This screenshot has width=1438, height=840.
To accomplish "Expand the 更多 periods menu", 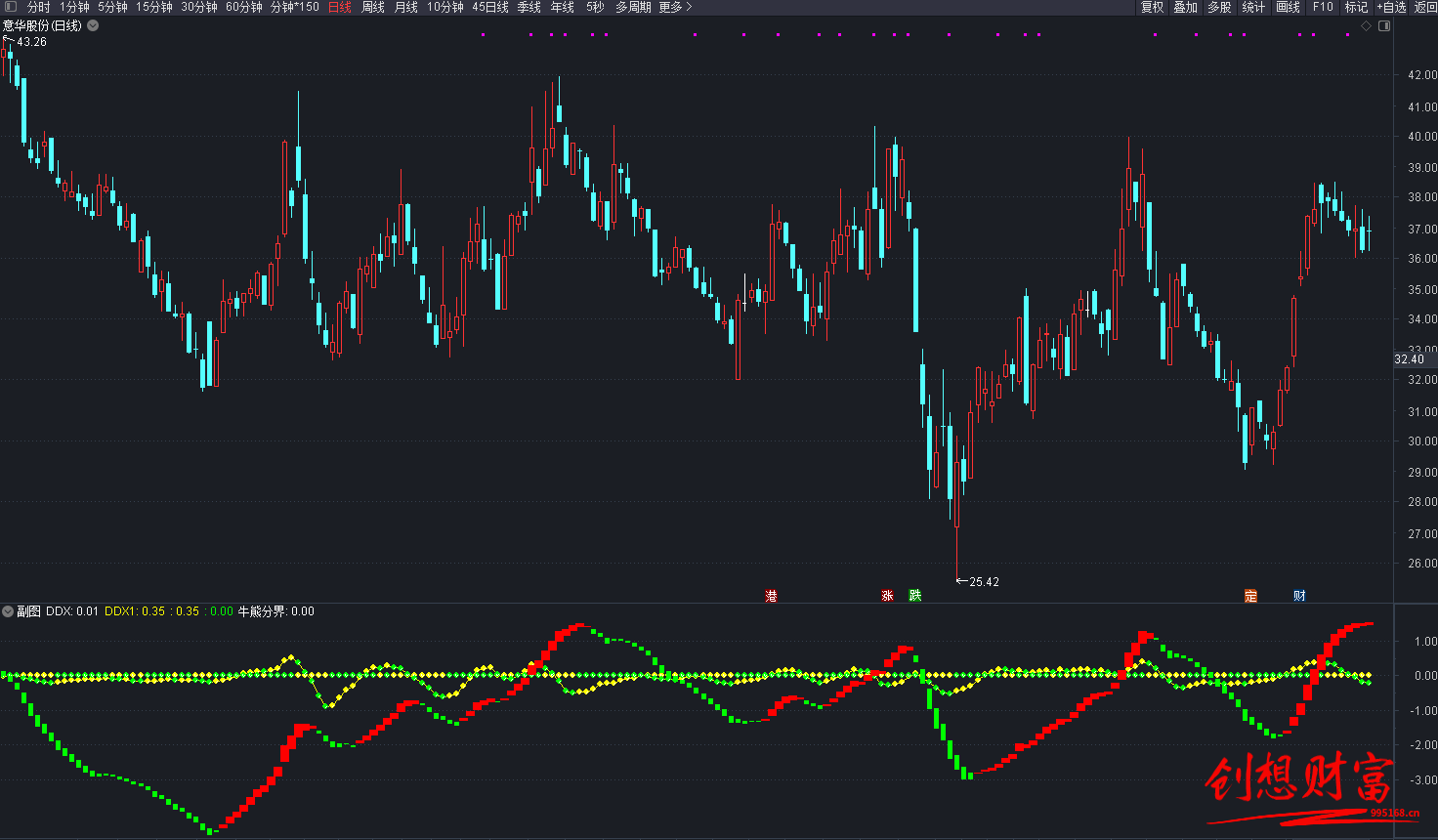I will pos(675,7).
